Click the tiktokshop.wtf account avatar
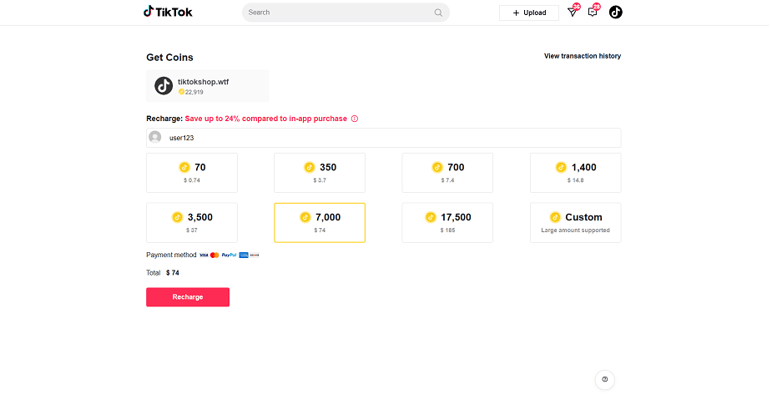The width and height of the screenshot is (772, 400). [163, 86]
